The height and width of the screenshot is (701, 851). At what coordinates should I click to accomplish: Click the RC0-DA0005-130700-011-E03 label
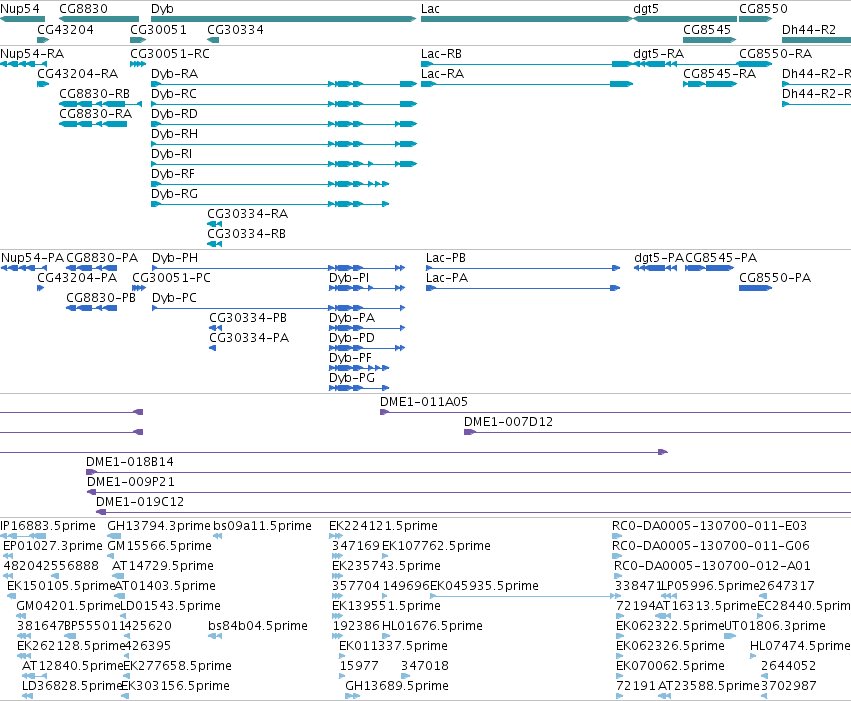click(709, 526)
